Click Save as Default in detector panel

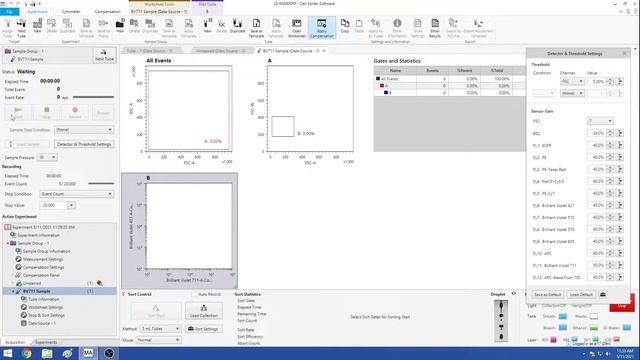(x=548, y=294)
